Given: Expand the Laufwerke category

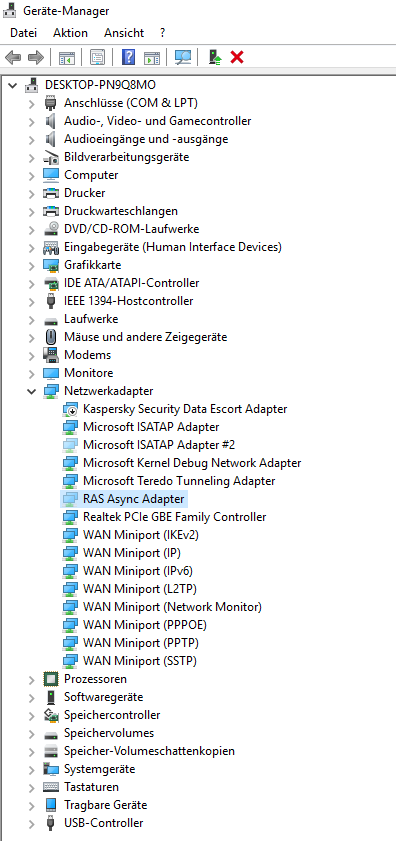Looking at the screenshot, I should (32, 319).
